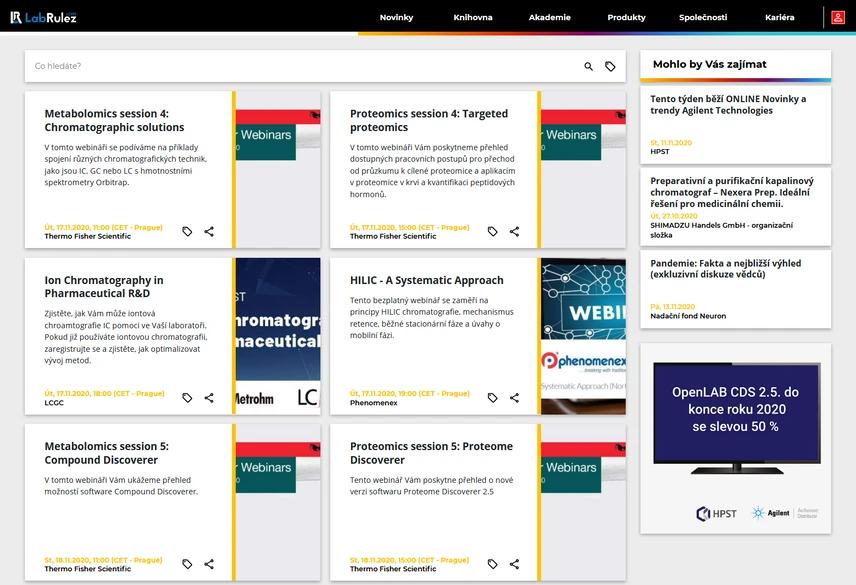The width and height of the screenshot is (856, 585).
Task: Open 'Proteomics session 5: Proteome Discoverer' title
Action: (x=431, y=453)
